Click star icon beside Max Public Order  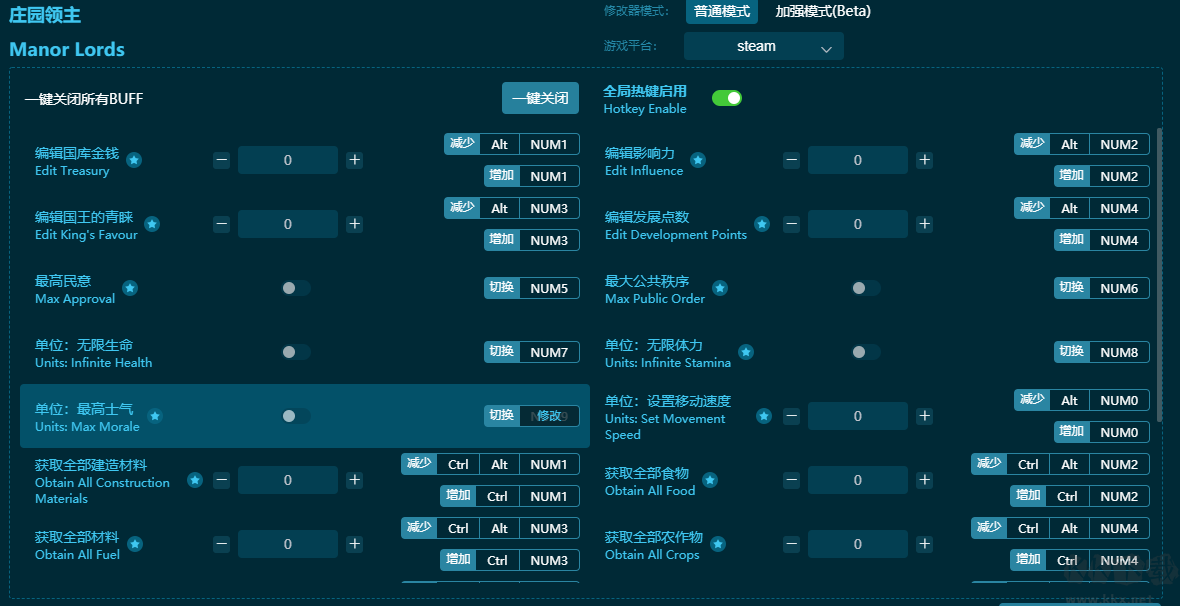[719, 288]
